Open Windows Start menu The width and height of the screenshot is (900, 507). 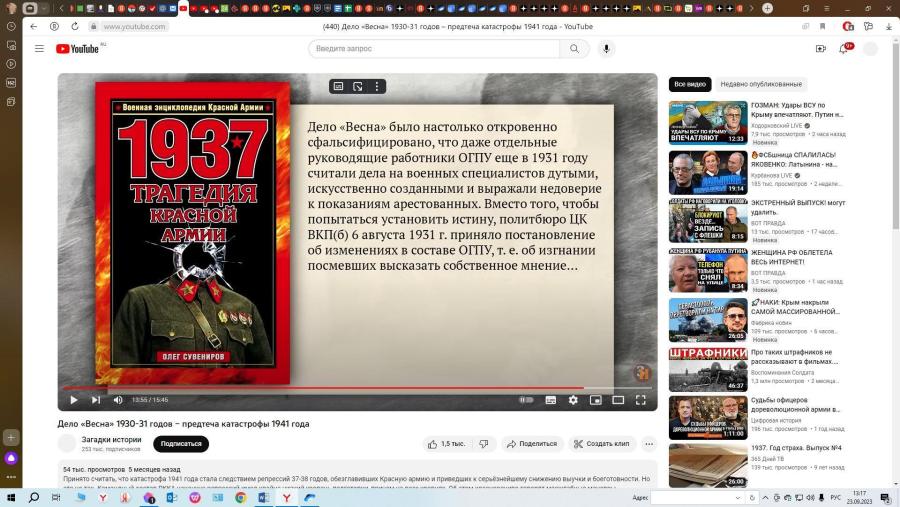[11, 498]
